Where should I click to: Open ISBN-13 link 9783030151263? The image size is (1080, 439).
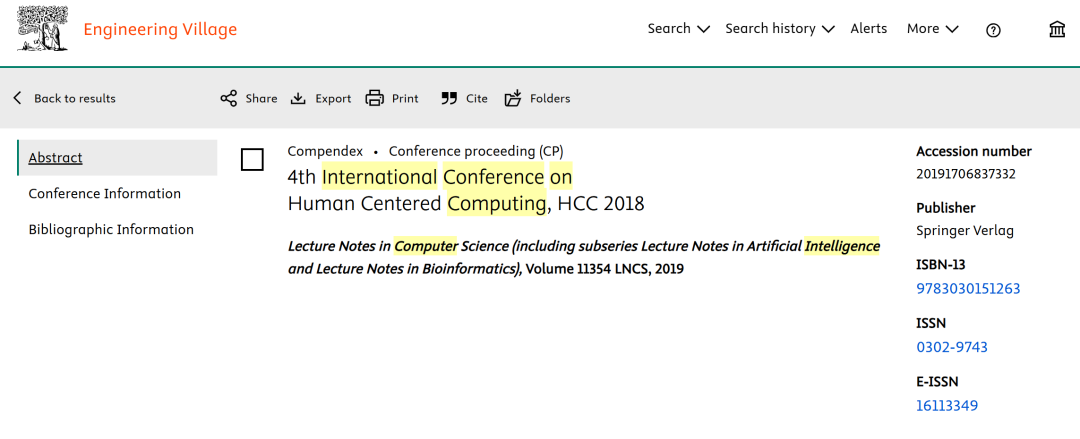pos(968,289)
